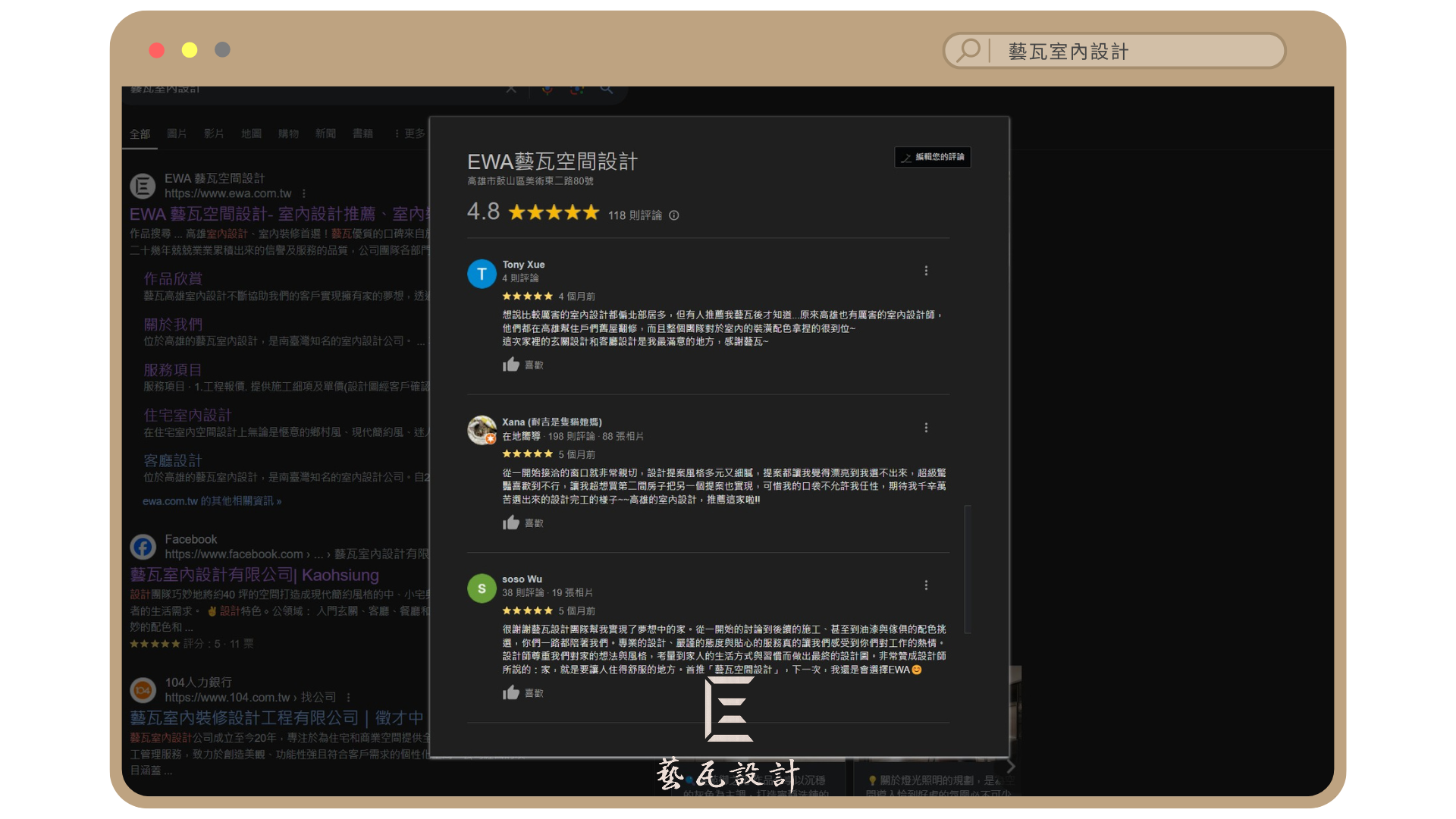The image size is (1456, 819).
Task: Click the EWA site favicon in results
Action: [143, 186]
